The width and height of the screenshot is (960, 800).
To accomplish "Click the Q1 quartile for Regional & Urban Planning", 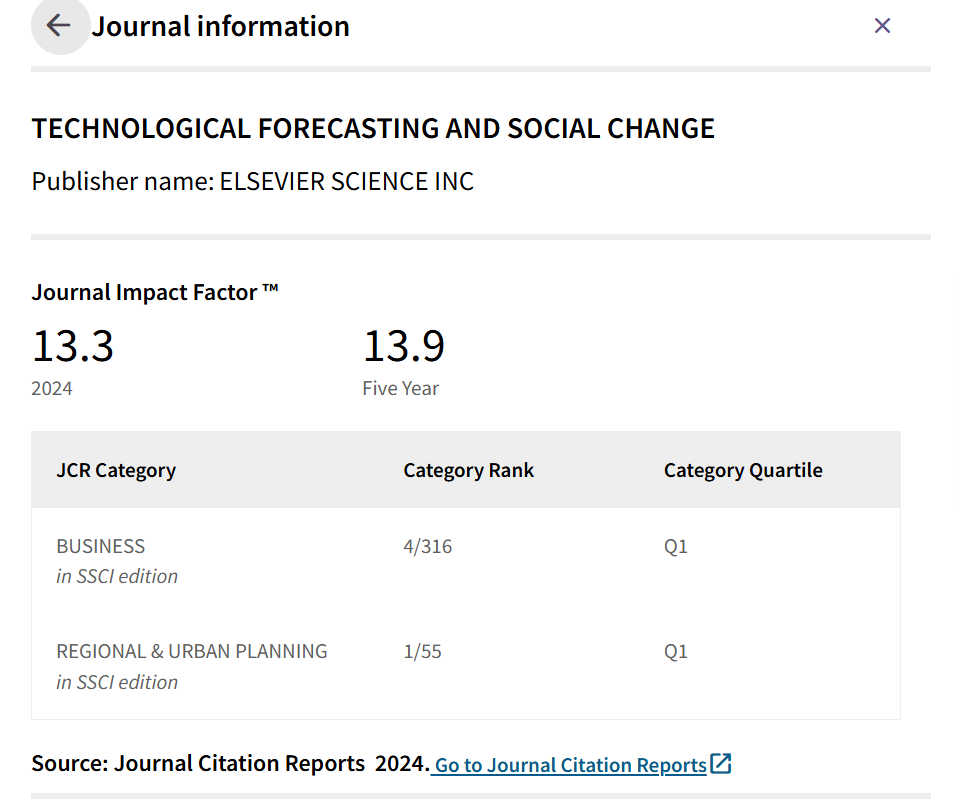I will click(x=676, y=651).
